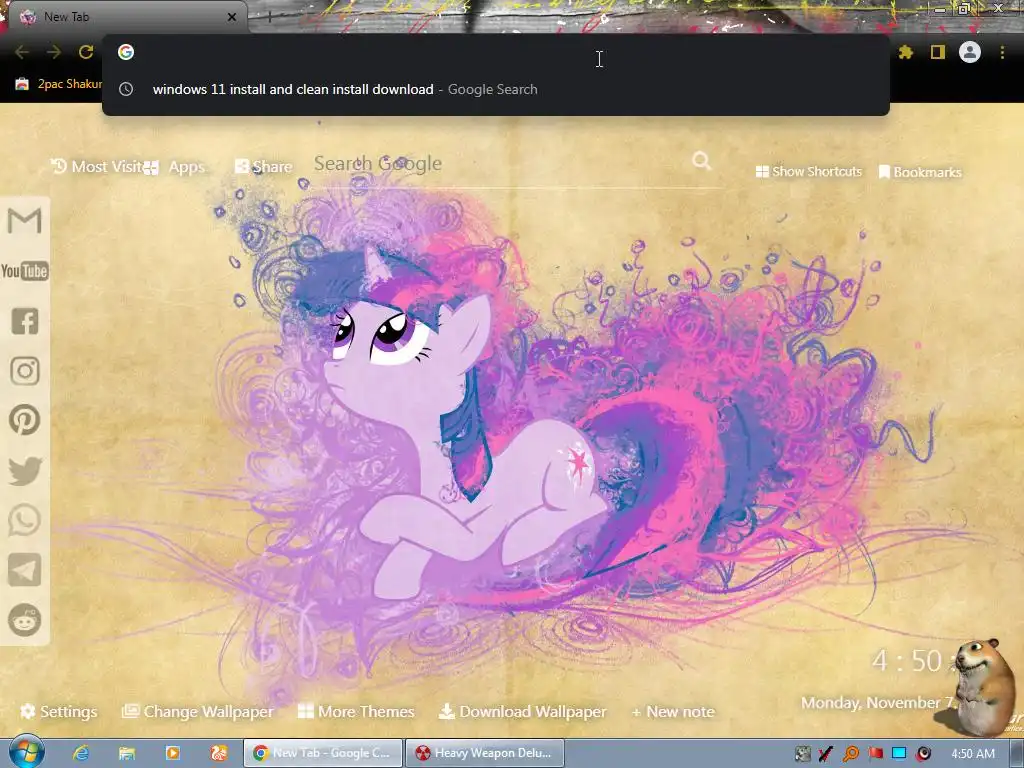Click the magnifier icon in Search Google bar
The height and width of the screenshot is (768, 1024).
coord(701,161)
